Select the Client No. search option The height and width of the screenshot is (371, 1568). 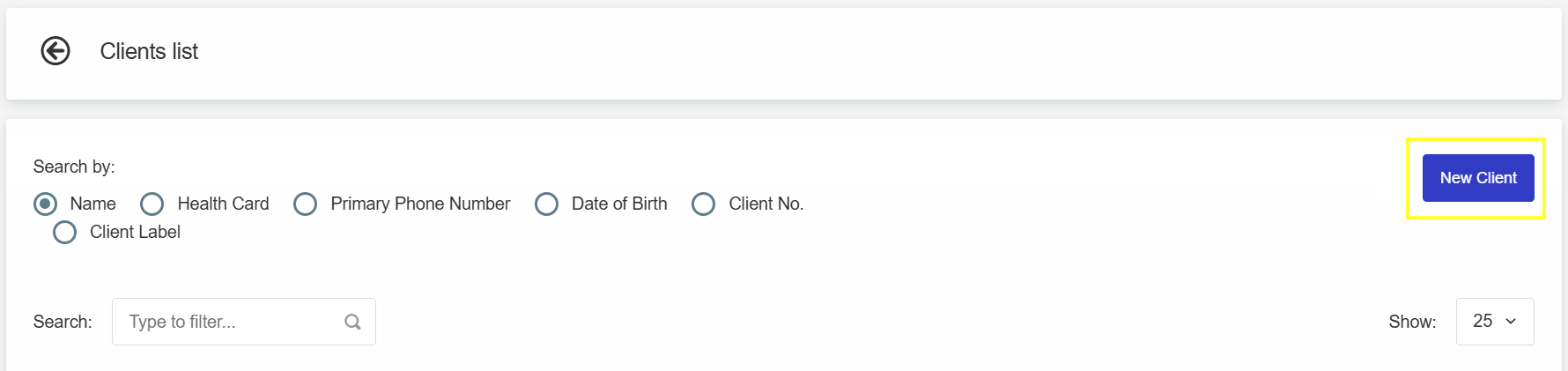(x=703, y=204)
